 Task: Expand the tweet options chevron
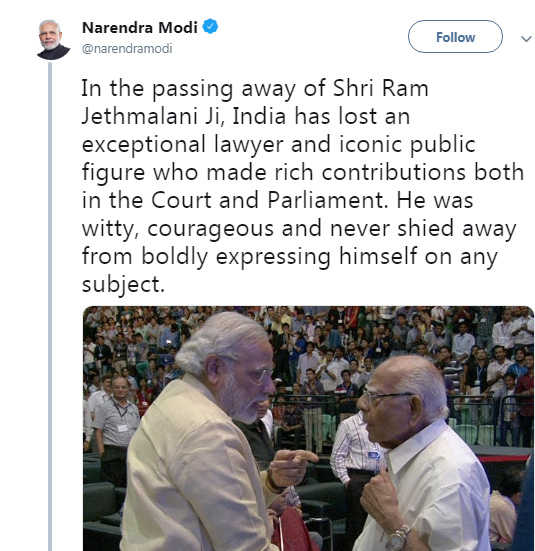coord(526,39)
